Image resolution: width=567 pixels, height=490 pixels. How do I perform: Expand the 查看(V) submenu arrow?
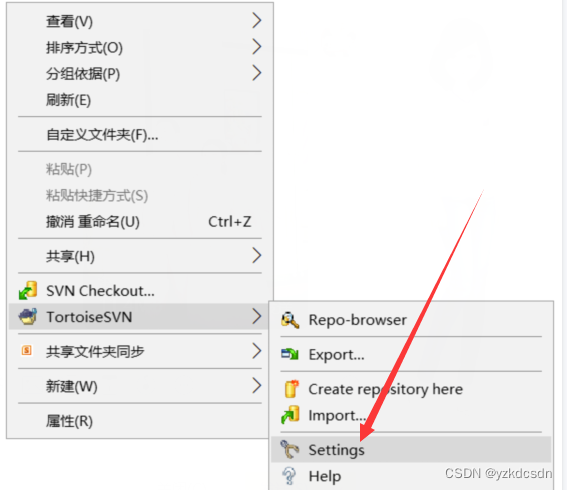(256, 21)
